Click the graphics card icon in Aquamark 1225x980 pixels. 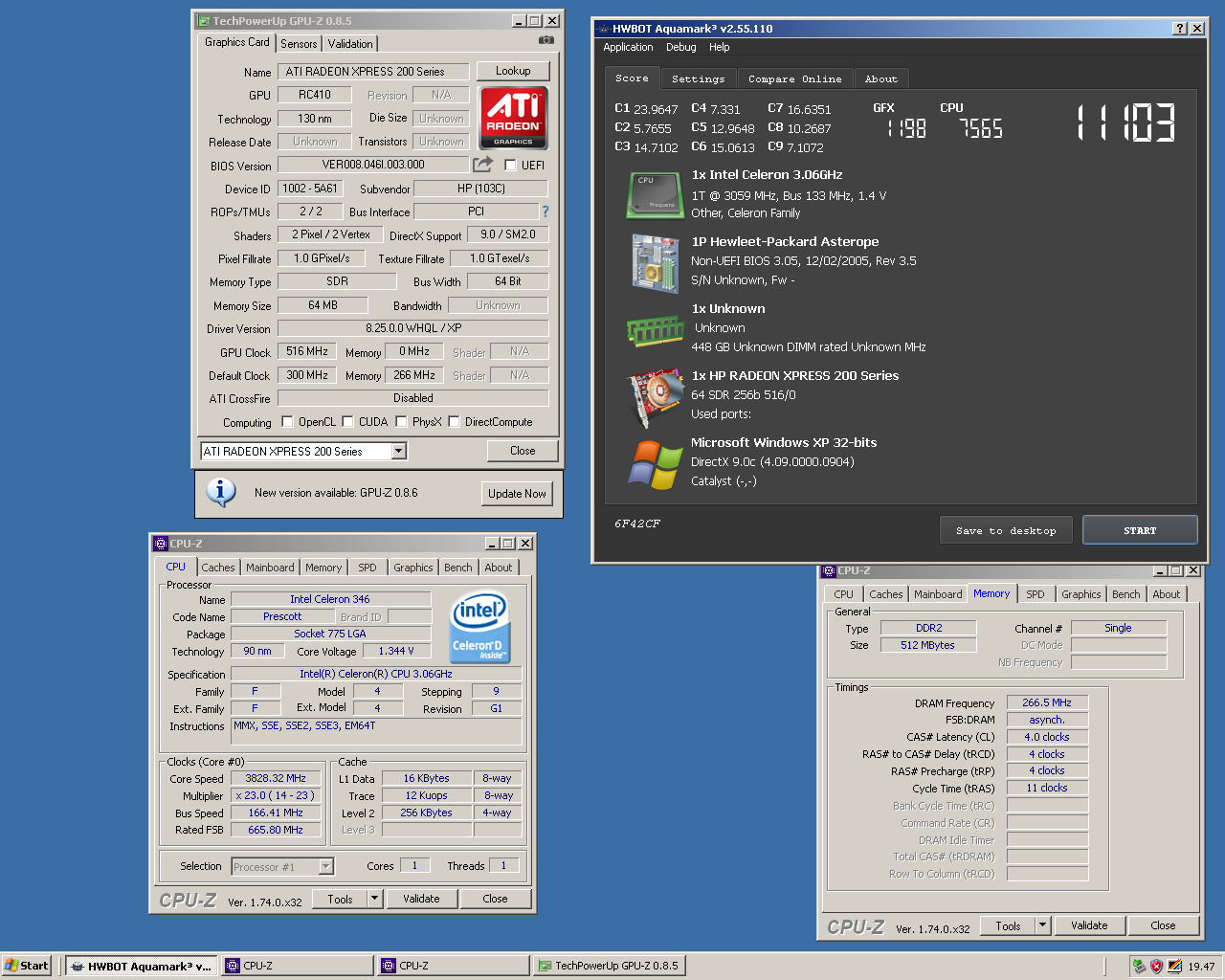[655, 398]
